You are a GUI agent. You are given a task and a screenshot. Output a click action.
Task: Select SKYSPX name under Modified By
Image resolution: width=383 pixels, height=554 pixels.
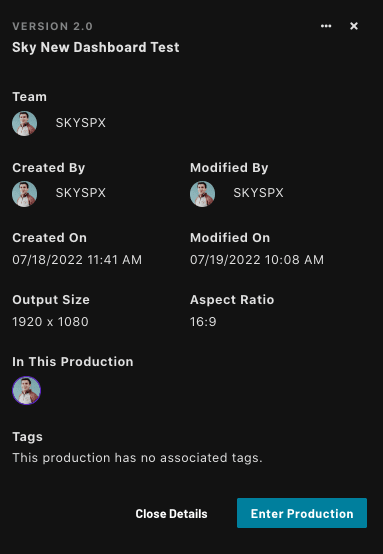pyautogui.click(x=258, y=193)
